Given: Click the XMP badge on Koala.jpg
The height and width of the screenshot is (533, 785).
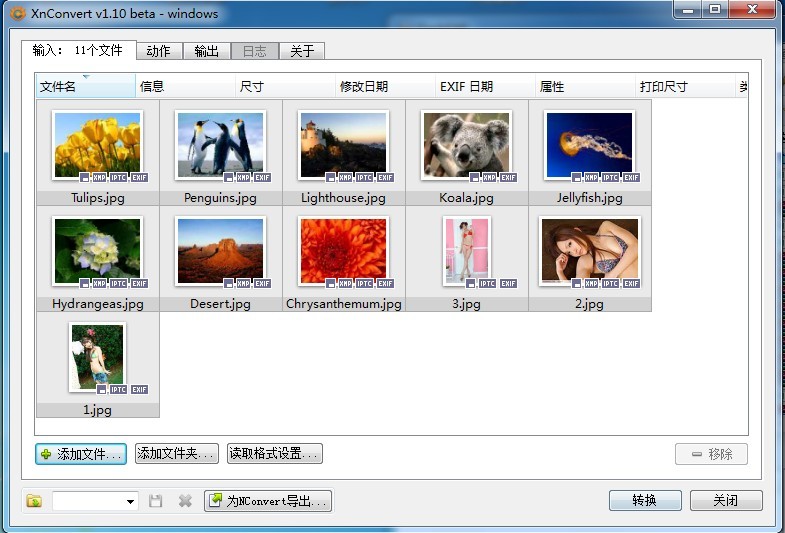Looking at the screenshot, I should [x=489, y=177].
